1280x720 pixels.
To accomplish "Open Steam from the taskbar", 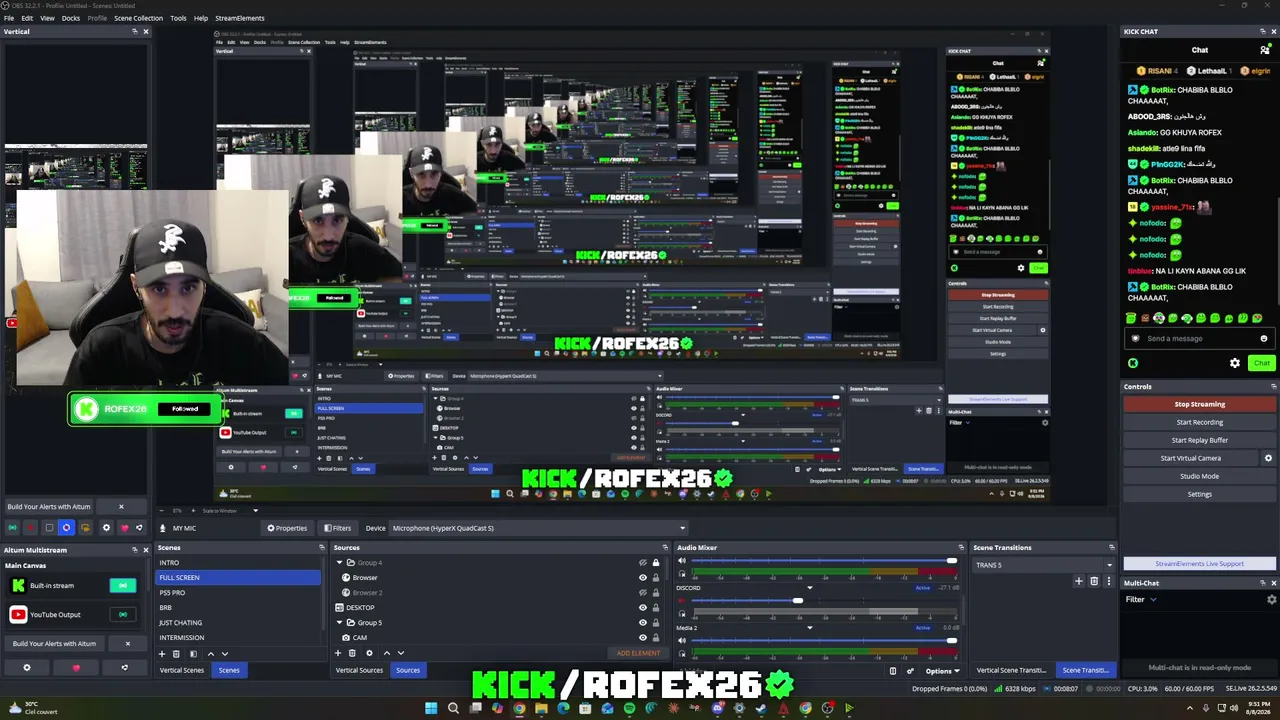I will 761,708.
